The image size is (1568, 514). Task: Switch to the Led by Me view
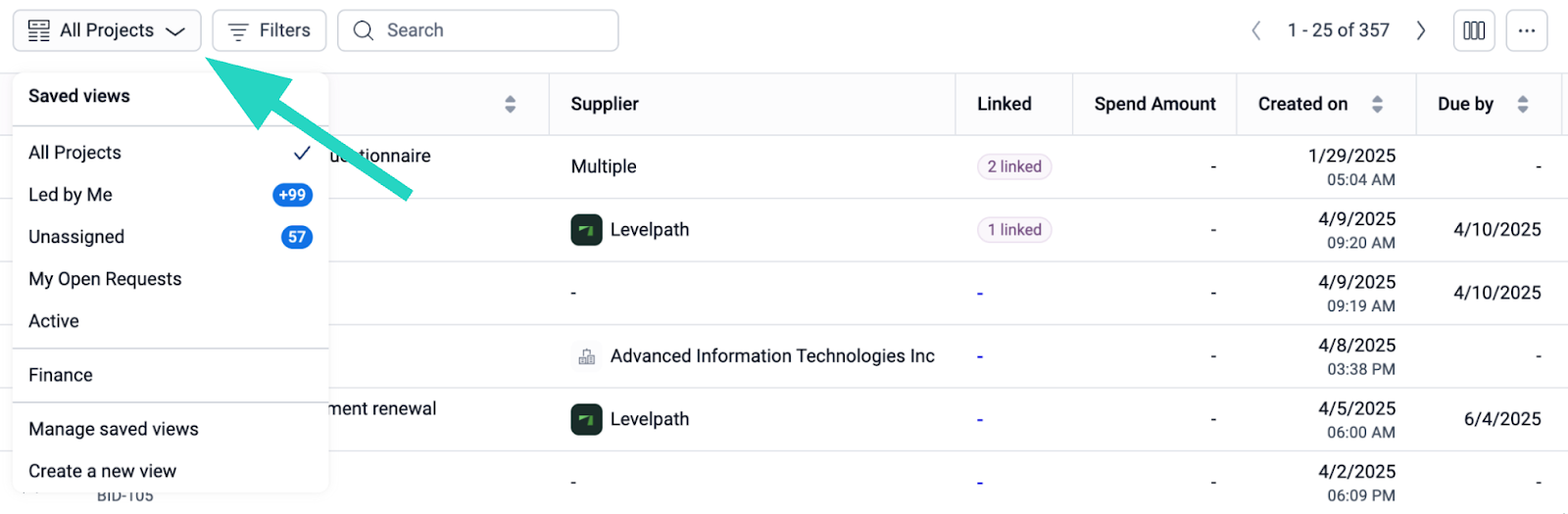coord(71,195)
